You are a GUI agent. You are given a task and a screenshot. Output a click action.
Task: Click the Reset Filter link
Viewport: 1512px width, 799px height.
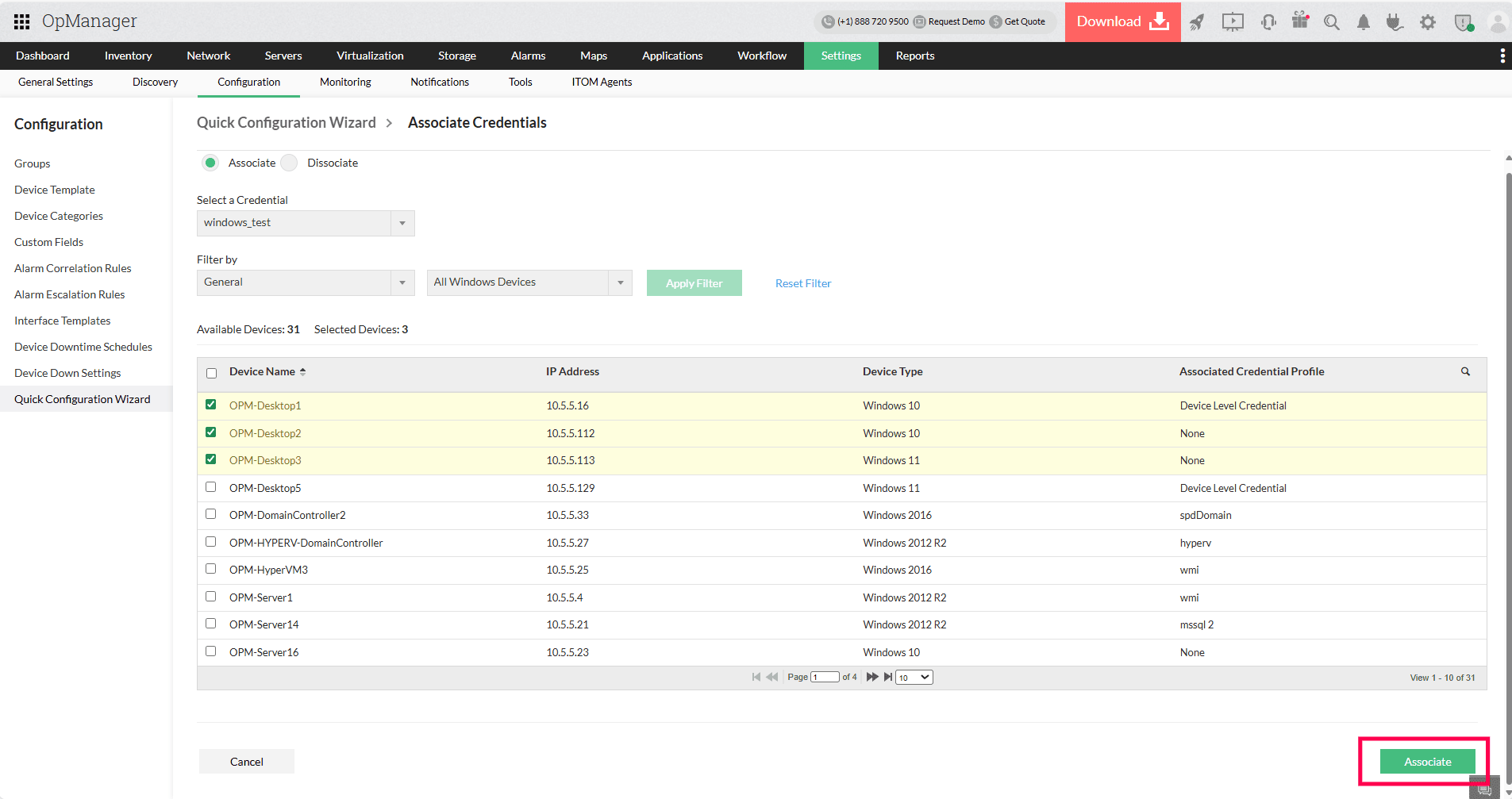point(802,282)
